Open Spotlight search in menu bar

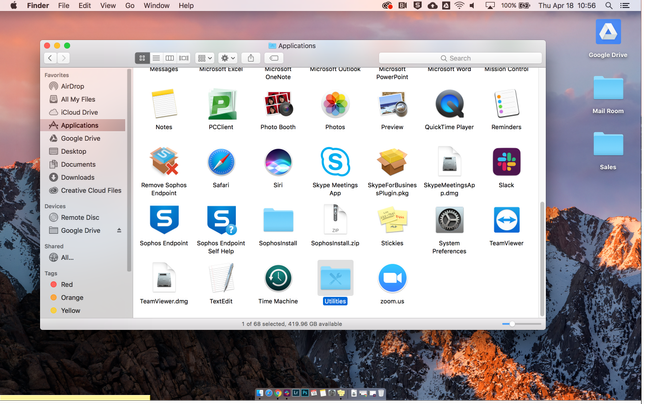pyautogui.click(x=609, y=5)
